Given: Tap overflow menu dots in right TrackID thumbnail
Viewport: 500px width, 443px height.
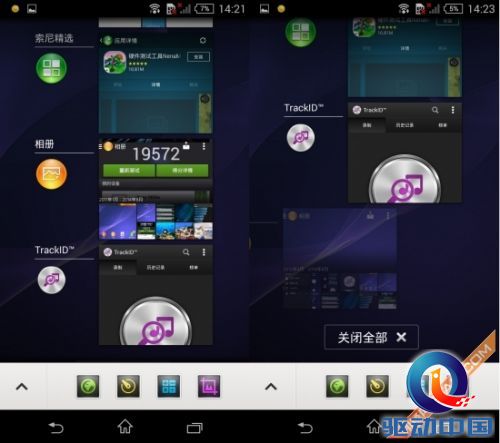Looking at the screenshot, I should pyautogui.click(x=453, y=110).
